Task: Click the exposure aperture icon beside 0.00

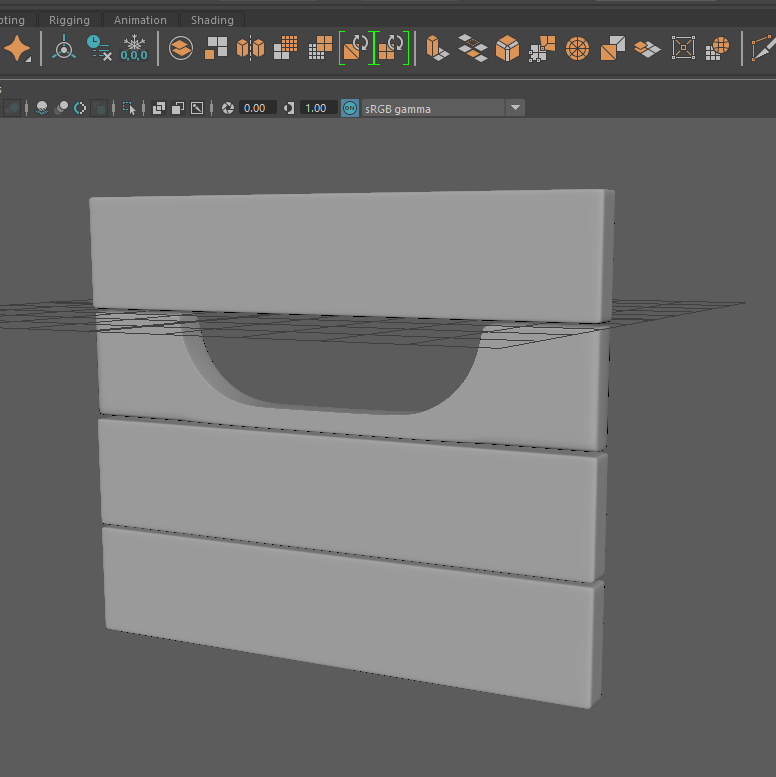Action: 228,108
